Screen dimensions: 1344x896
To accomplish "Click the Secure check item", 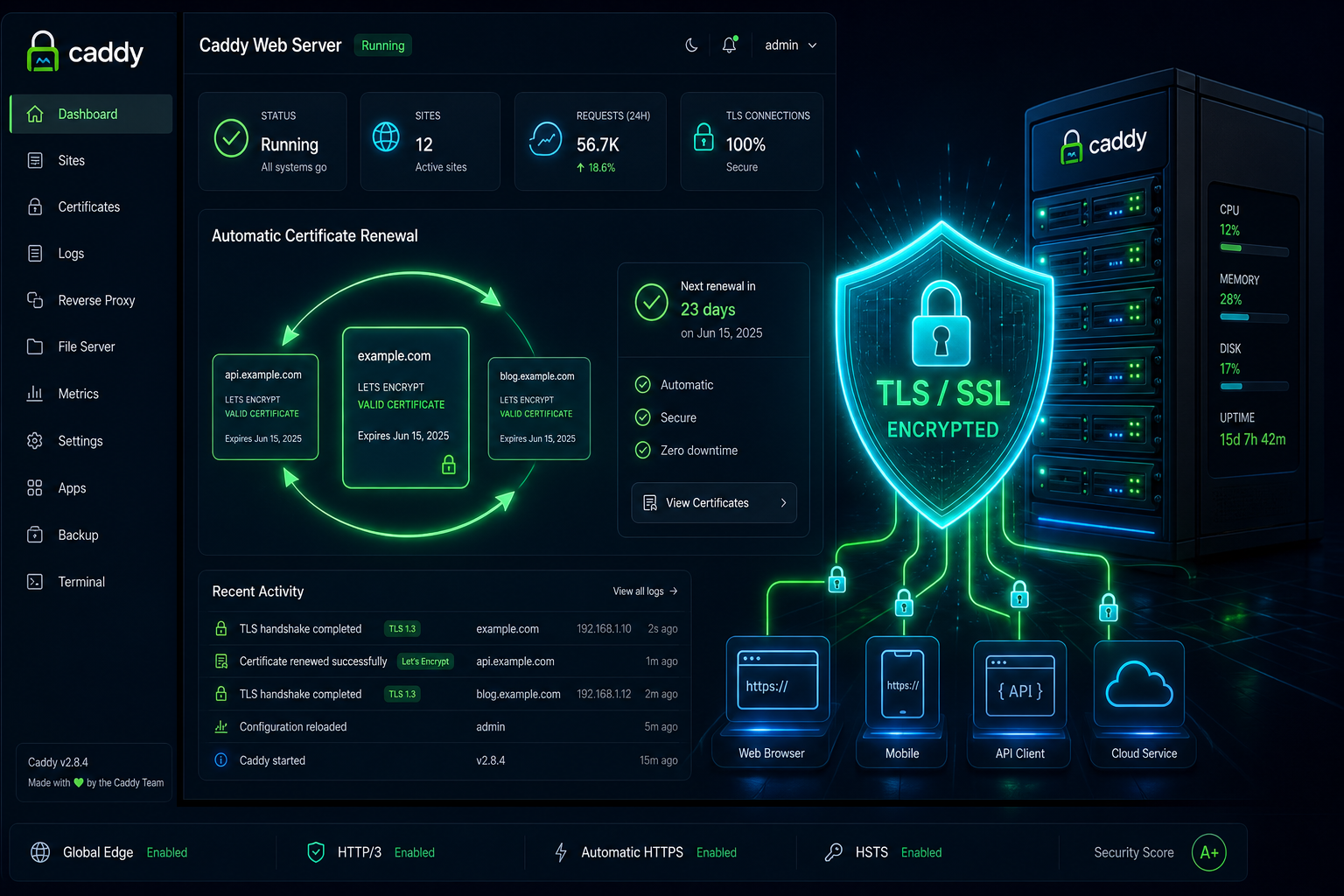I will [666, 418].
